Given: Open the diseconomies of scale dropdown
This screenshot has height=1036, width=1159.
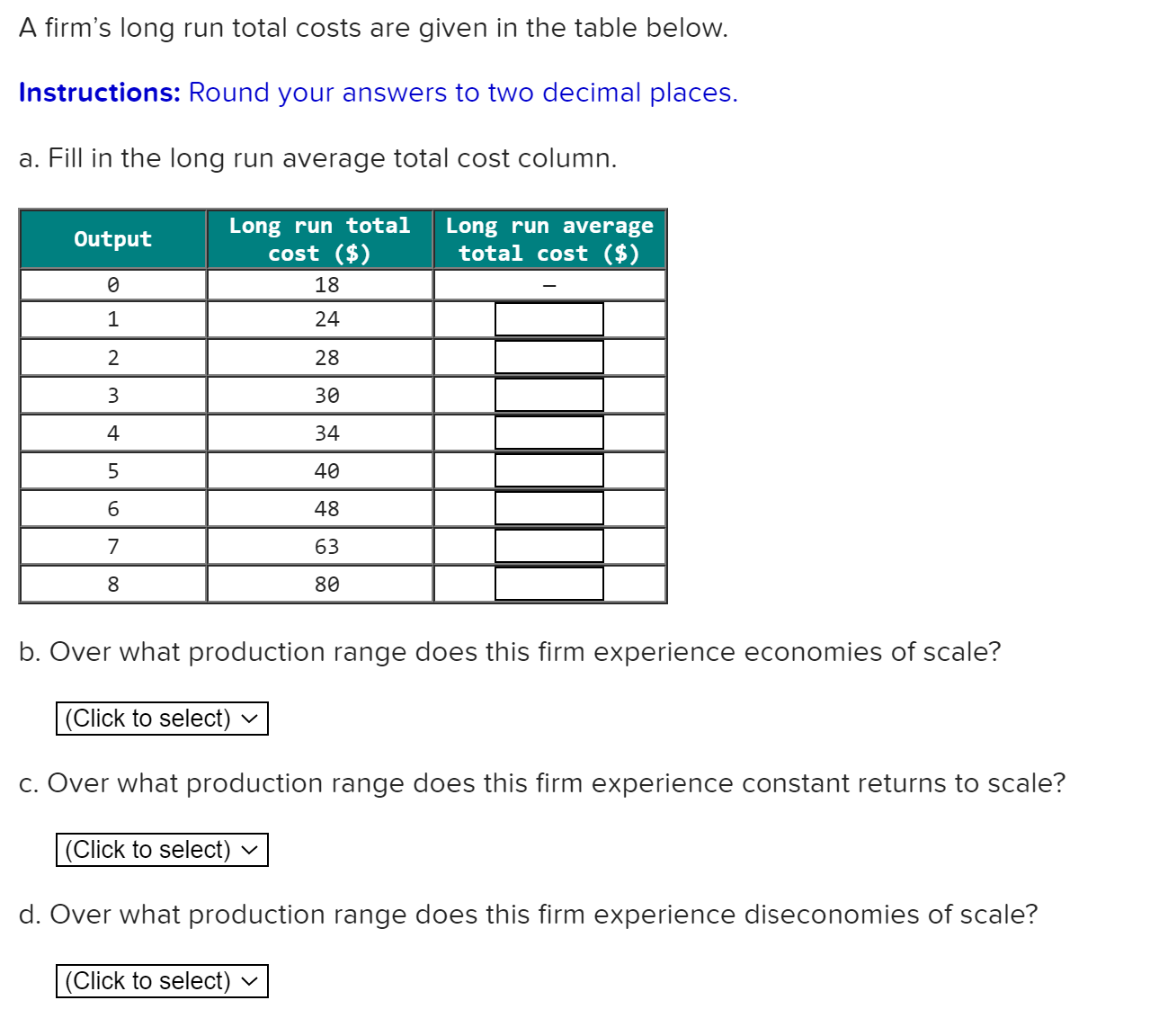Looking at the screenshot, I should click(x=160, y=979).
